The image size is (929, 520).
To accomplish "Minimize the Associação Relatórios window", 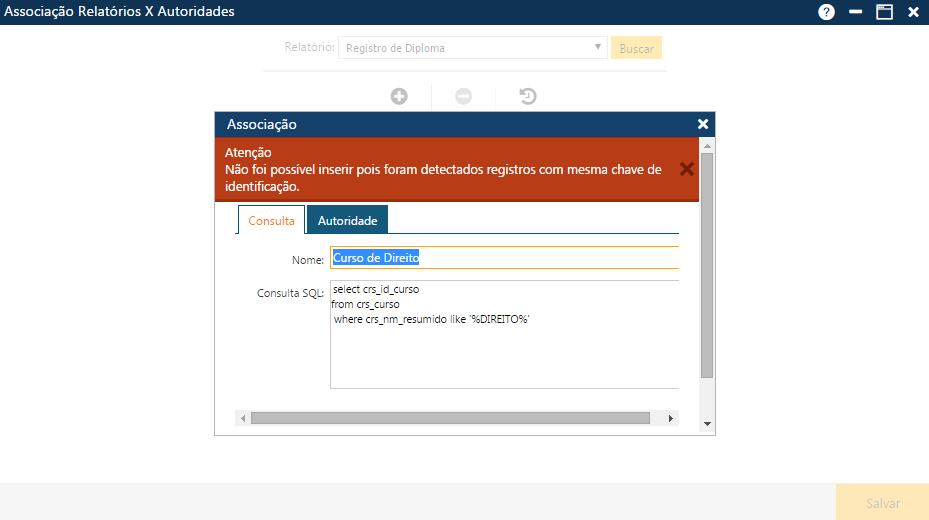I will click(x=855, y=12).
